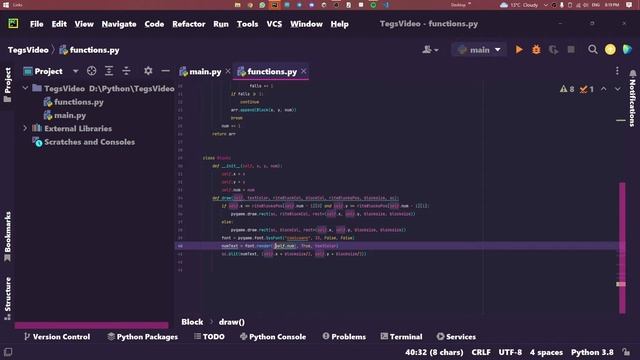Select Scratches and Consoles node

[84, 142]
